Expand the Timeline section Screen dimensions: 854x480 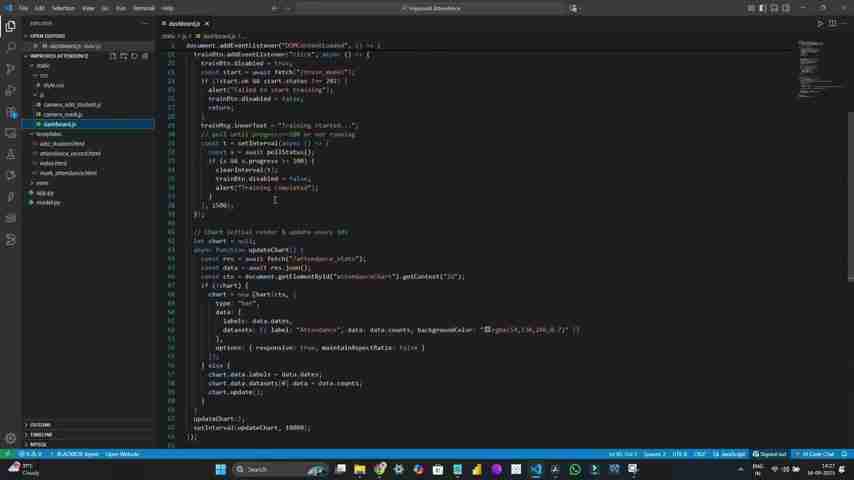[x=40, y=435]
